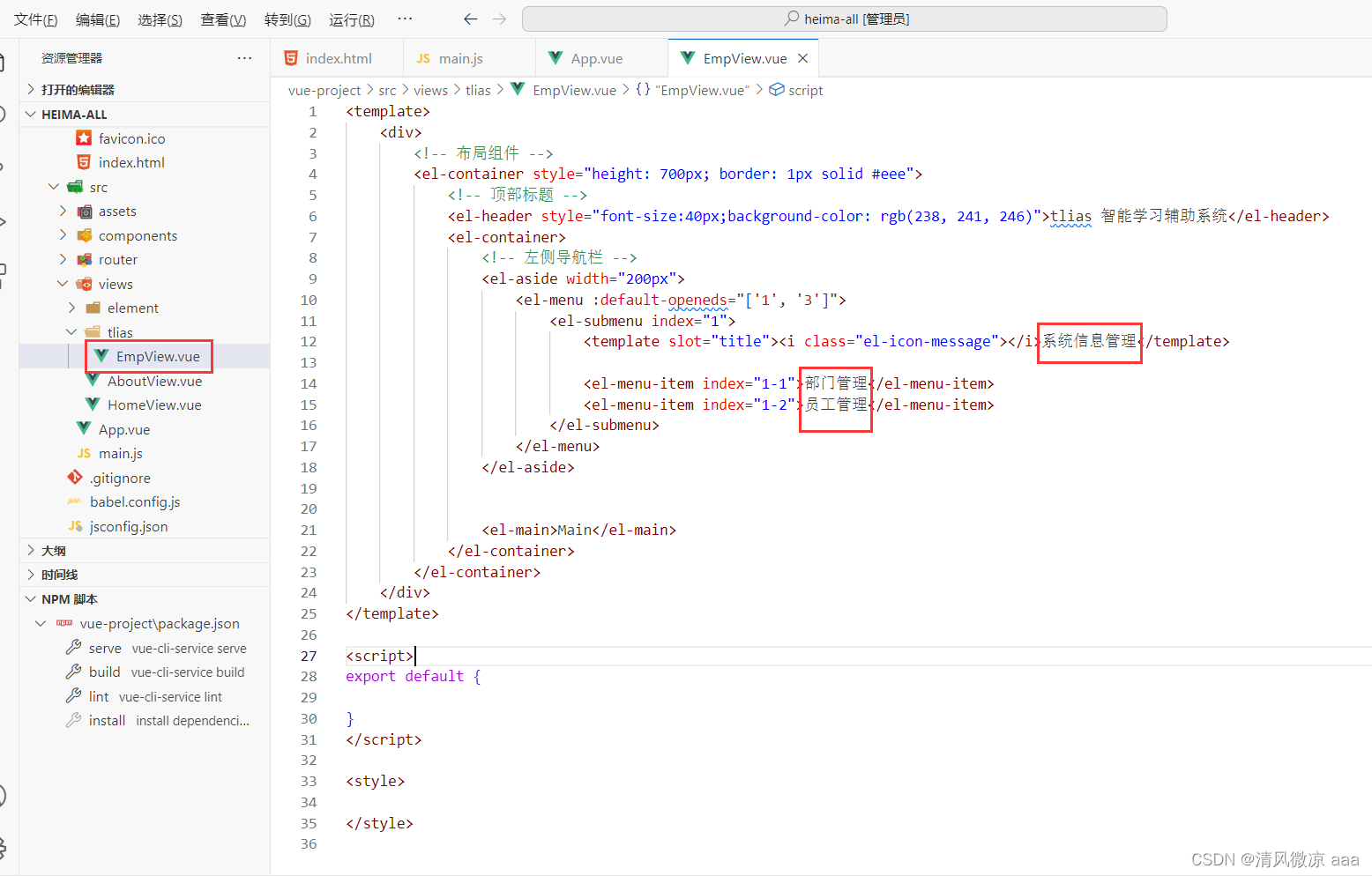This screenshot has width=1372, height=876.
Task: Collapse the views folder
Action: [63, 284]
